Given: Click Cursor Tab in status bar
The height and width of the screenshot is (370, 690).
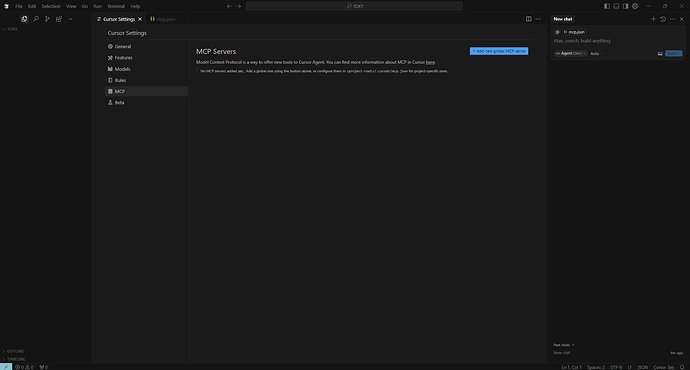Looking at the screenshot, I should [x=663, y=367].
